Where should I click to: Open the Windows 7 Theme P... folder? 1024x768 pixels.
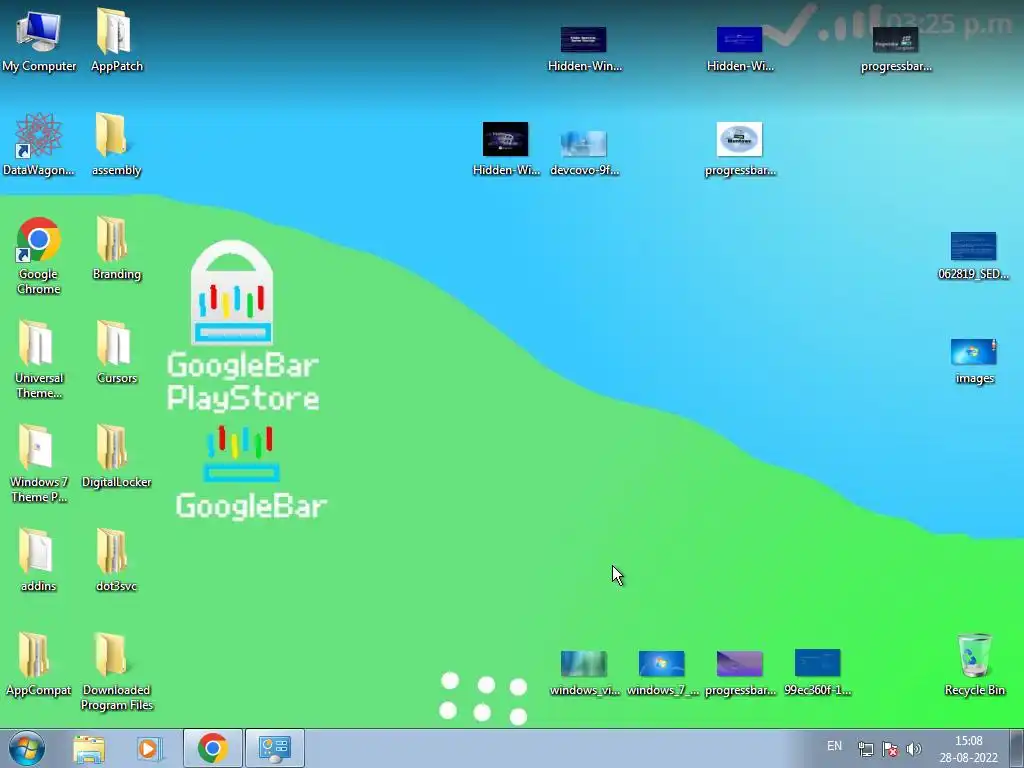(x=39, y=464)
